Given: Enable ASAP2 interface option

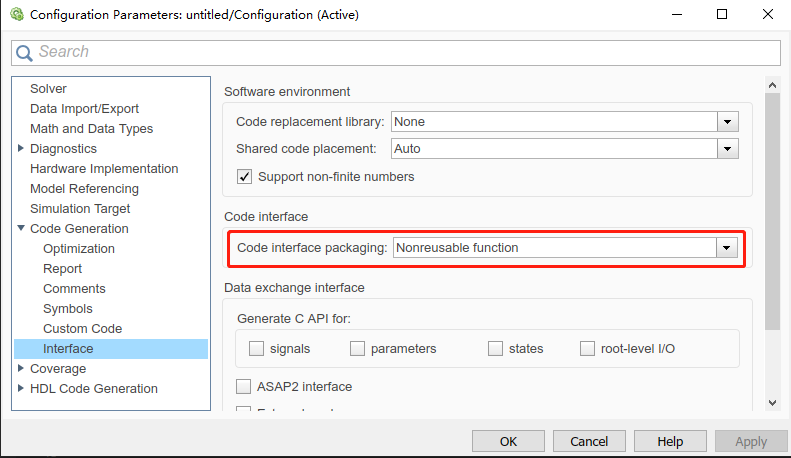Looking at the screenshot, I should tap(243, 386).
